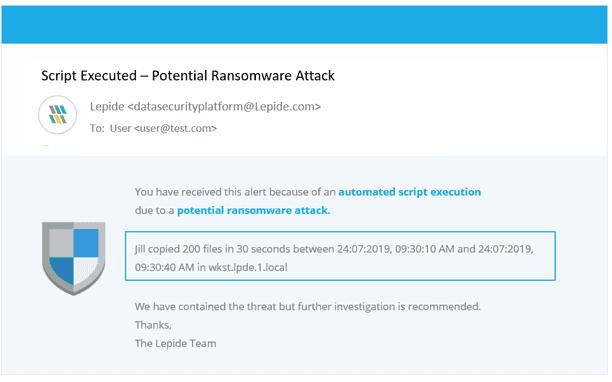This screenshot has width=612, height=382.
Task: Click the shield security icon
Action: 73,258
